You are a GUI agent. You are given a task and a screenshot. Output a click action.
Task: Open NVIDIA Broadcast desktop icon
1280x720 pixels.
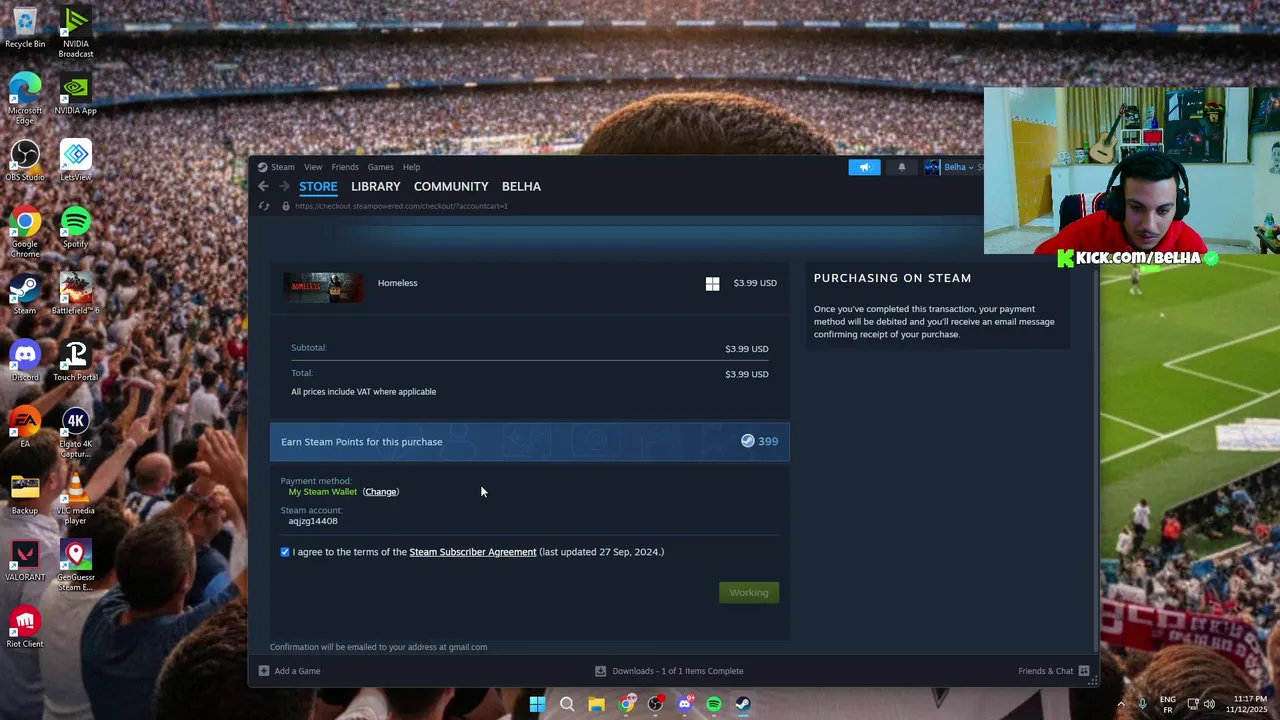pyautogui.click(x=75, y=33)
